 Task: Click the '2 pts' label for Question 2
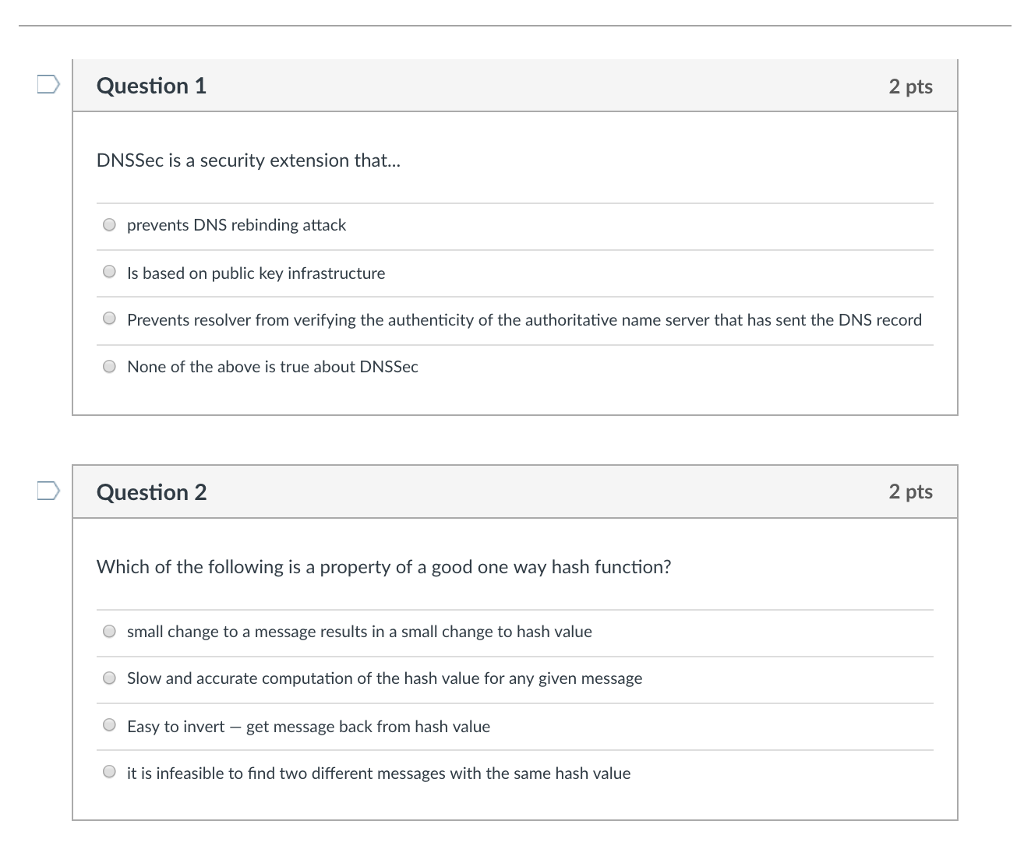[911, 492]
